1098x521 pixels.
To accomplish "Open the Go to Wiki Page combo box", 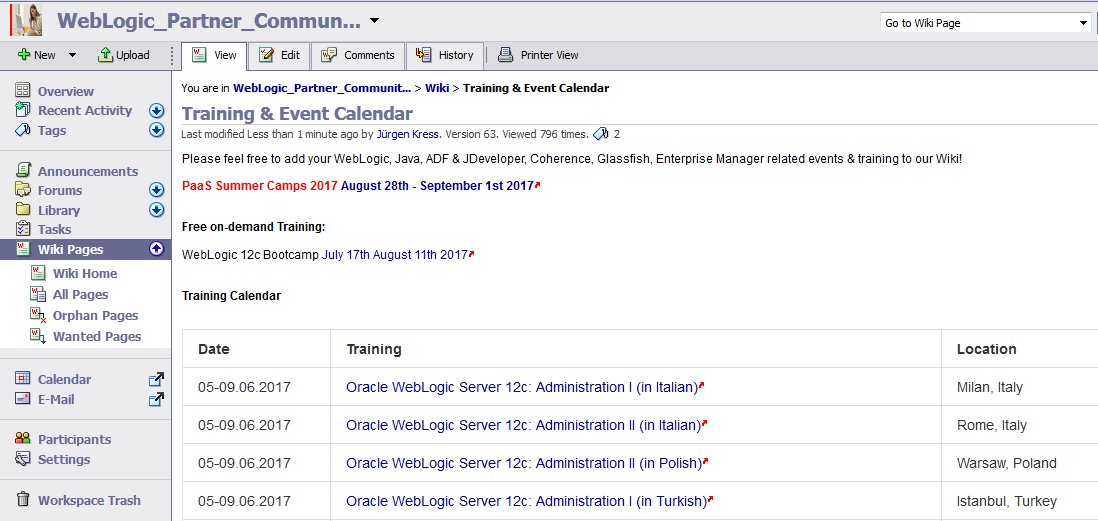I will pos(985,23).
